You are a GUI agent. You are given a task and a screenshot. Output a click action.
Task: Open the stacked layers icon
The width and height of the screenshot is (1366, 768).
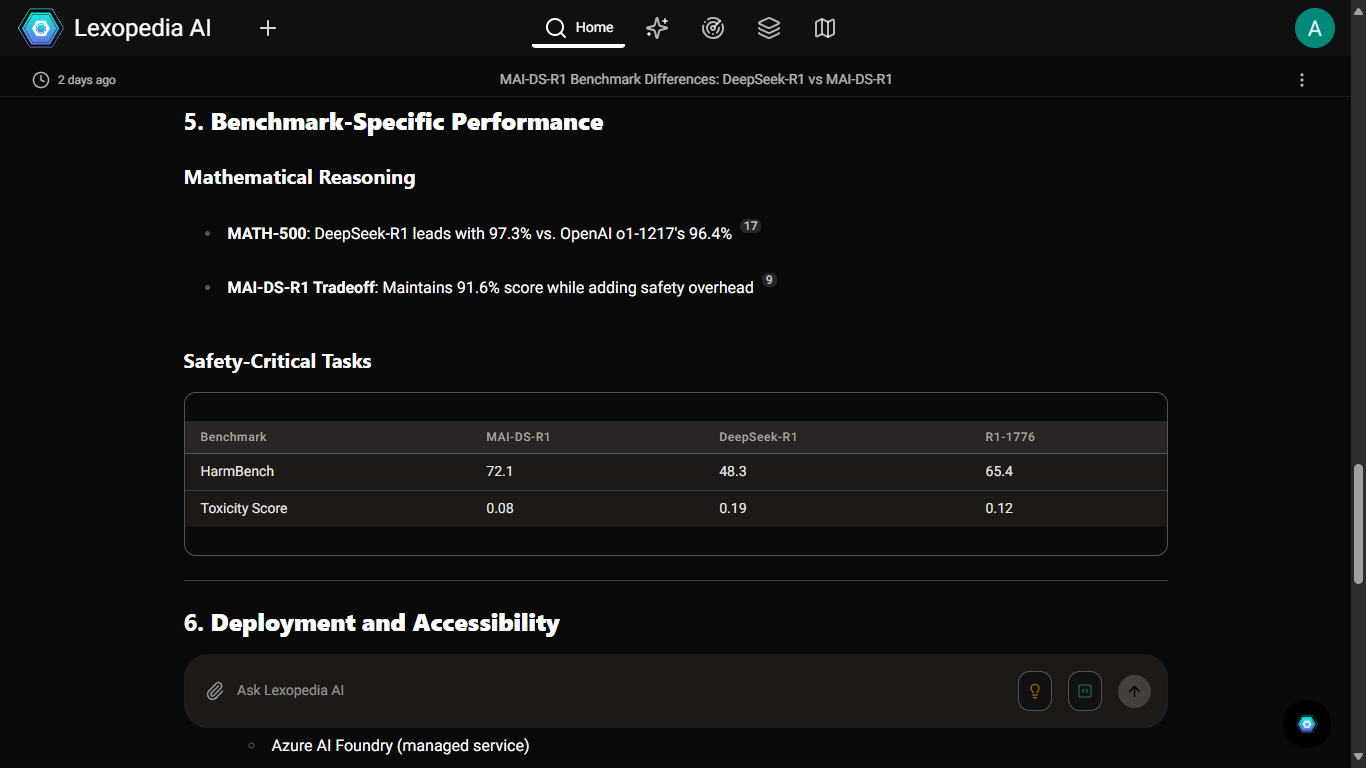point(769,28)
